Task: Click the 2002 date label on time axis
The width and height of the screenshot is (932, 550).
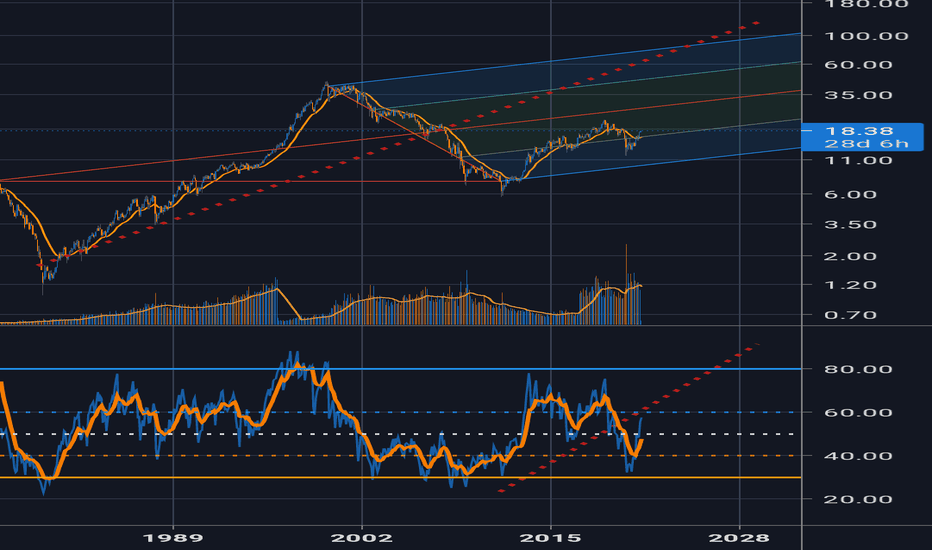Action: click(x=362, y=538)
